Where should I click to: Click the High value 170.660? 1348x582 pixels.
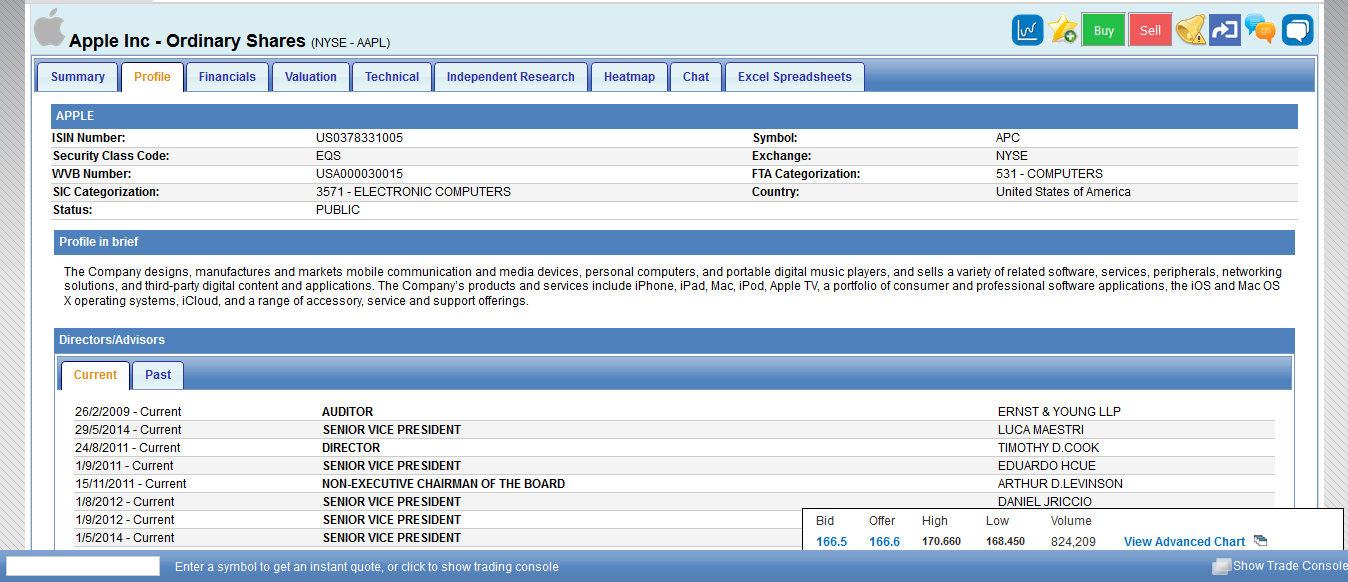[x=941, y=542]
